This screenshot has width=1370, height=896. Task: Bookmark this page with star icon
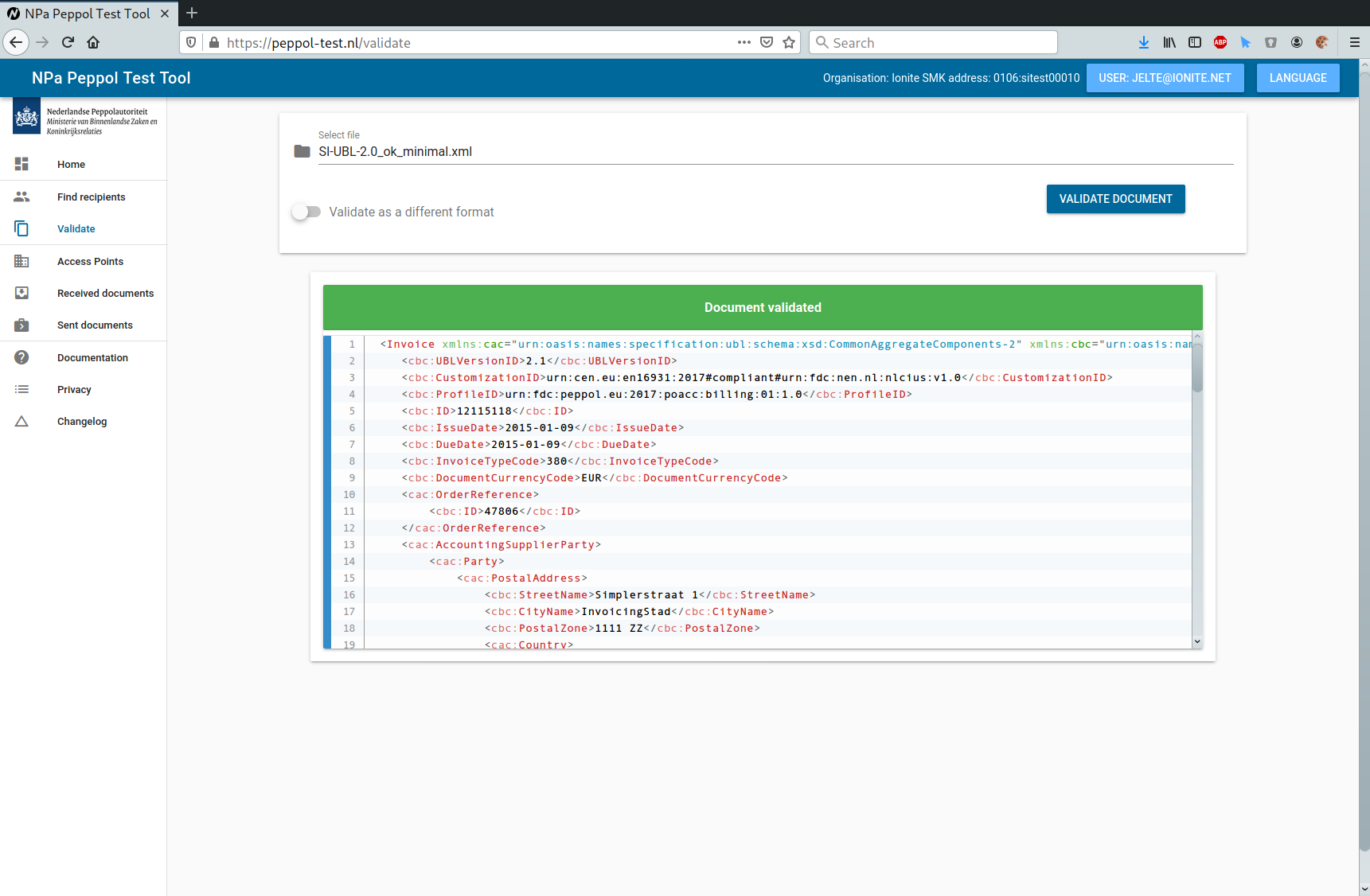point(789,42)
